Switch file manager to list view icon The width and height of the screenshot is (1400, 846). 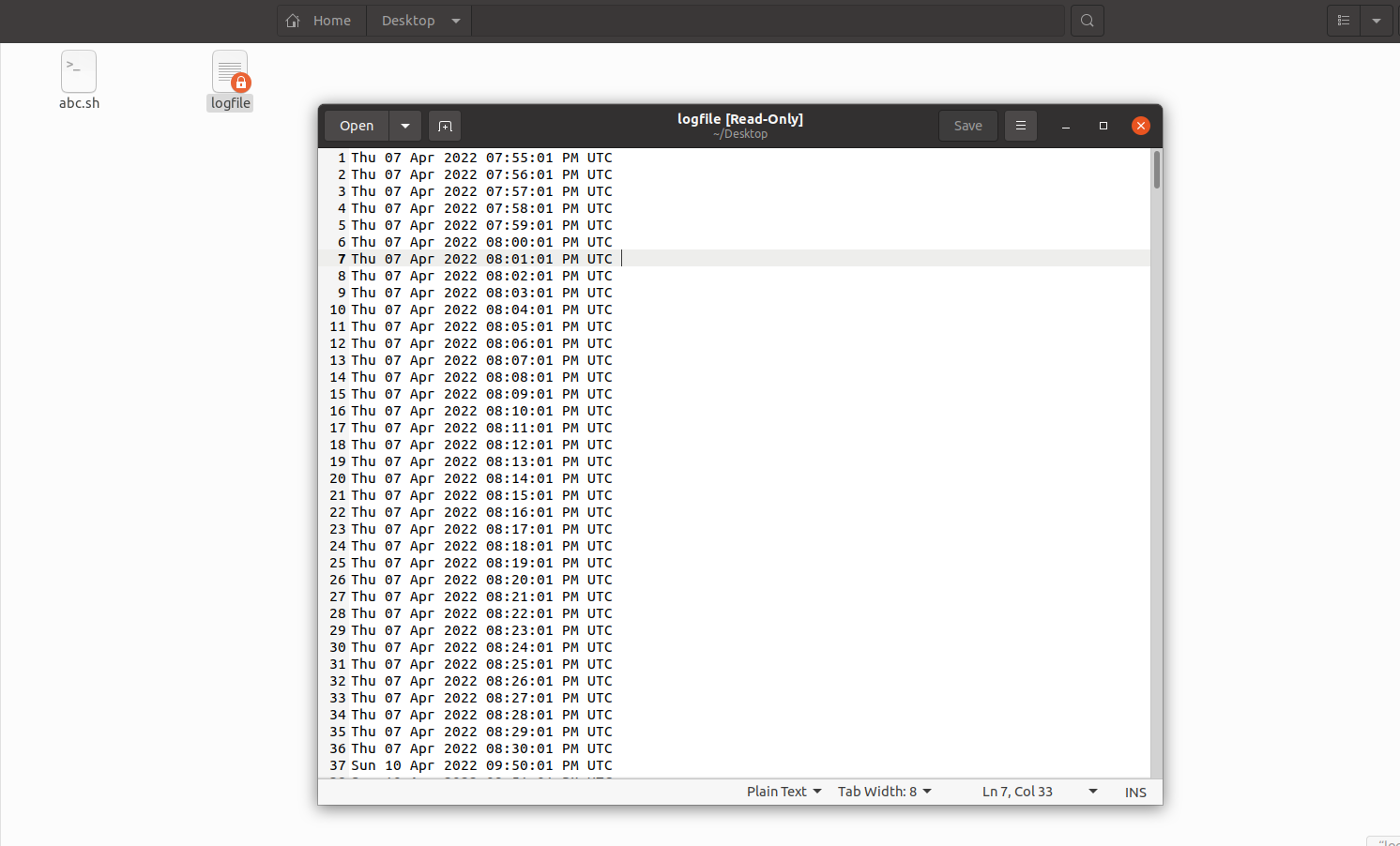pyautogui.click(x=1344, y=21)
